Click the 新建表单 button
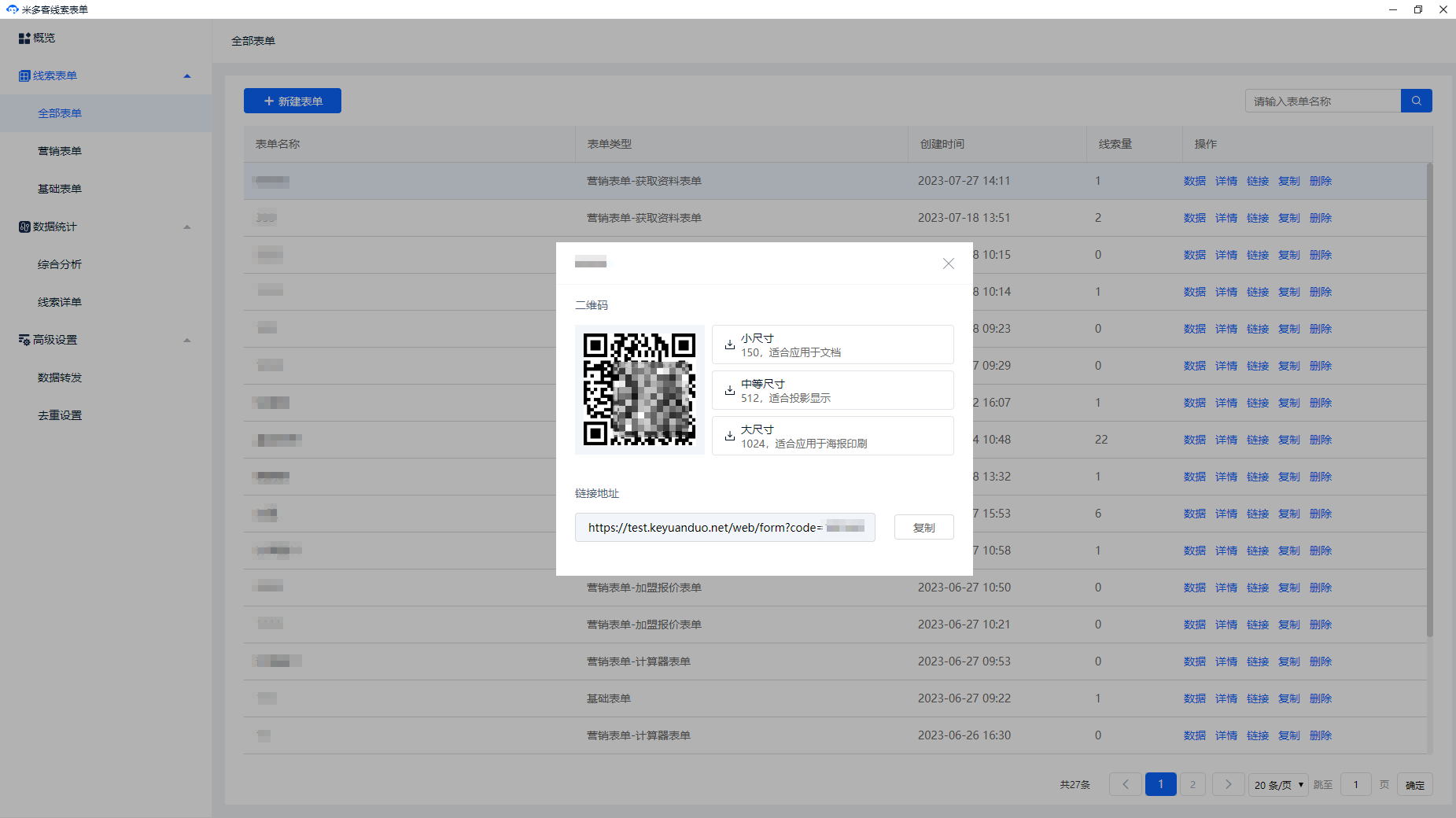The image size is (1456, 818). pos(292,101)
